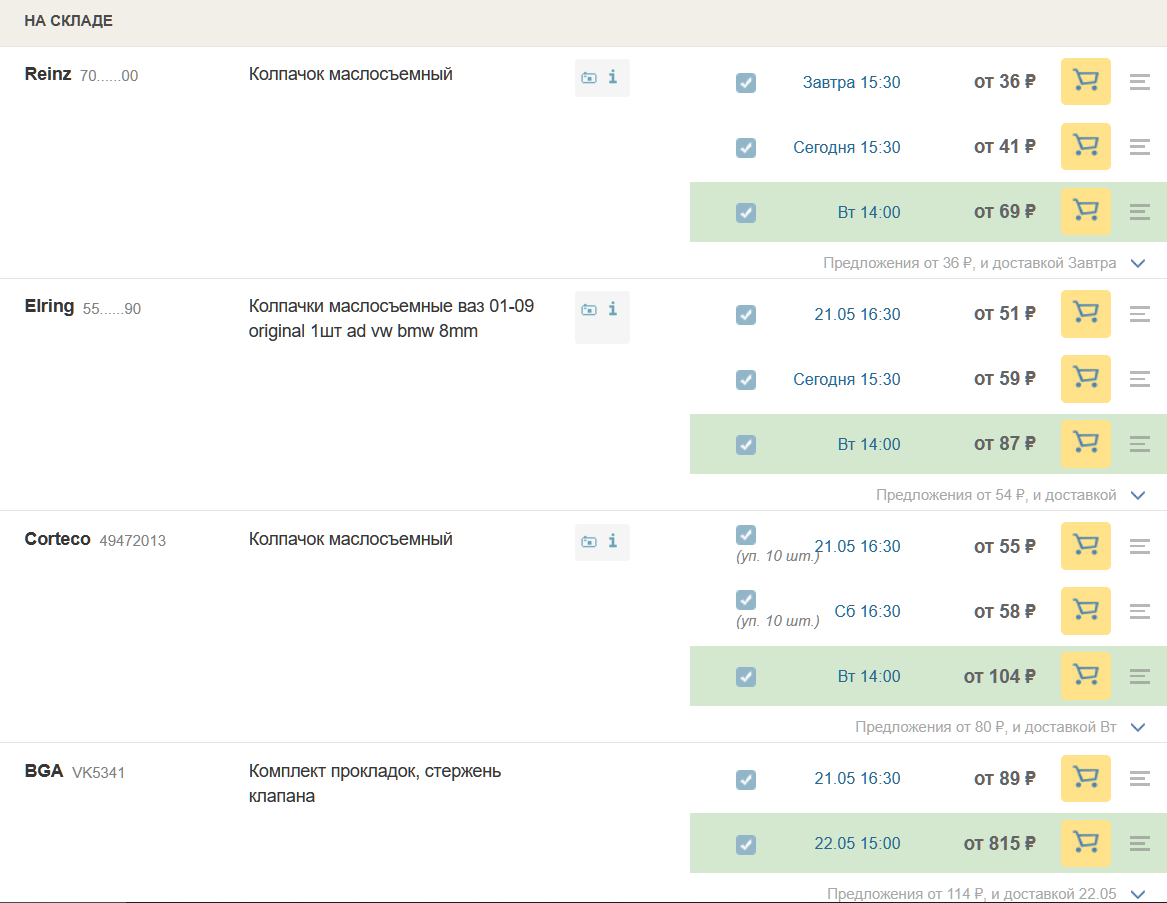Toggle checkbox on Elring Сегодня 15:30 offer
Viewport: 1167px width, 903px height.
pos(746,380)
